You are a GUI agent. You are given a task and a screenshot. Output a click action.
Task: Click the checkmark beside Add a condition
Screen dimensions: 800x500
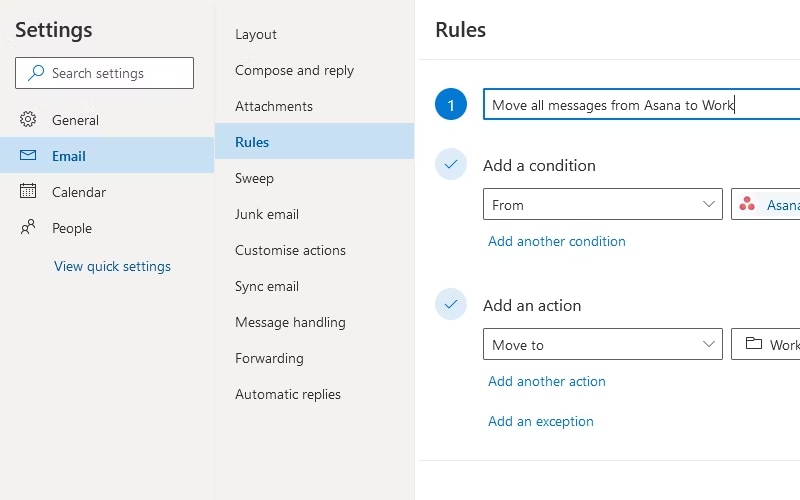451,165
